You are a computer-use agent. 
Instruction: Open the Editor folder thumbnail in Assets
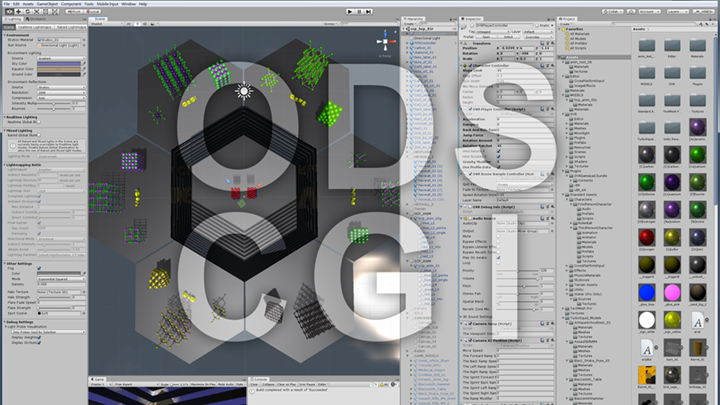pos(672,45)
